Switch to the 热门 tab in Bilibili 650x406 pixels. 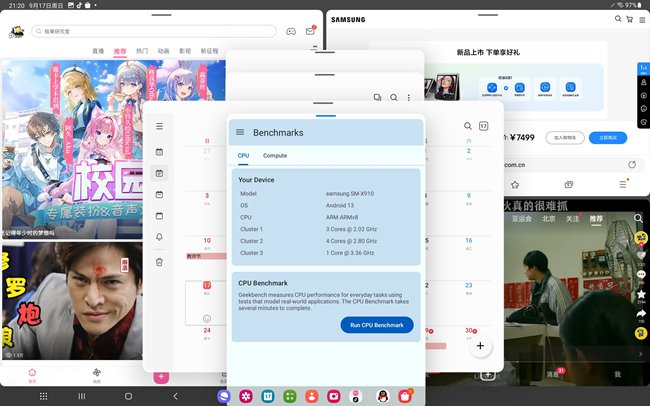[142, 51]
